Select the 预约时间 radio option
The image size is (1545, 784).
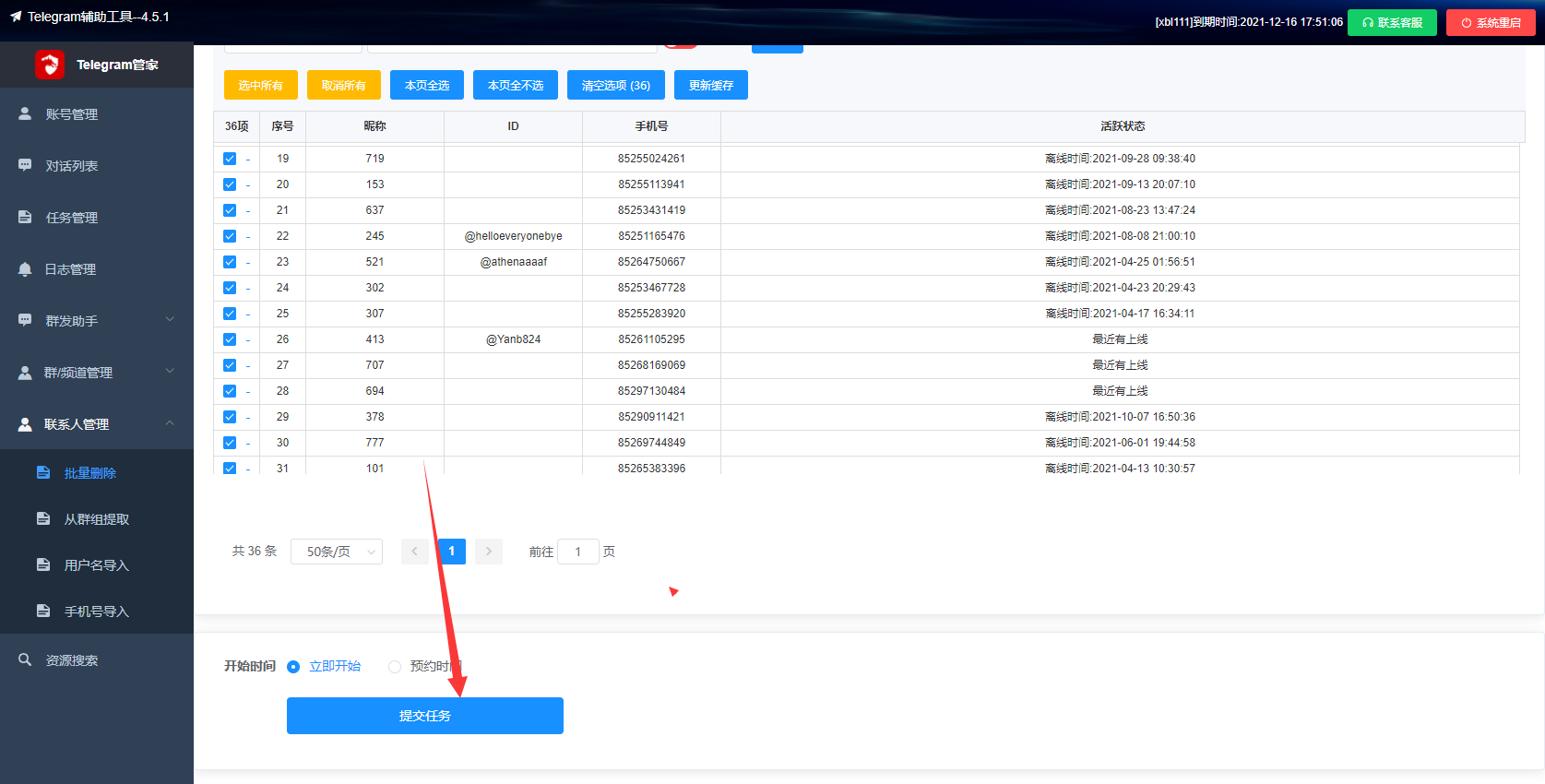tap(395, 667)
